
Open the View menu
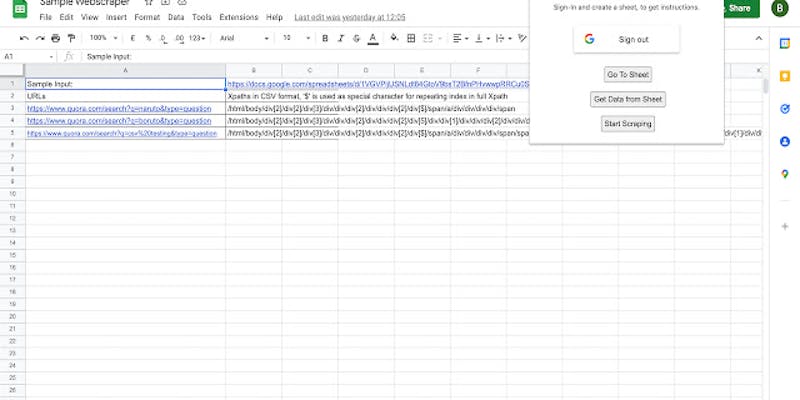89,17
